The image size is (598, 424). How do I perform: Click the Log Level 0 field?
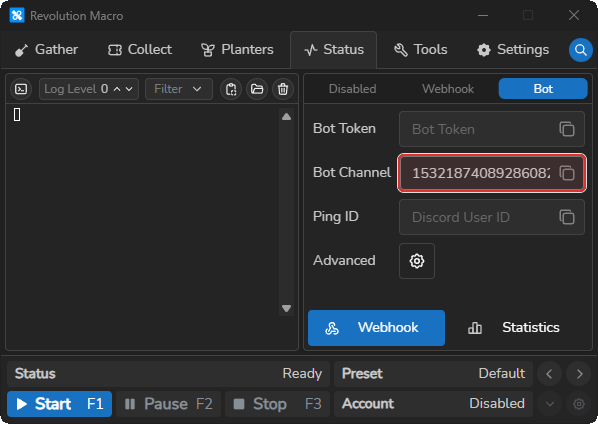click(89, 89)
